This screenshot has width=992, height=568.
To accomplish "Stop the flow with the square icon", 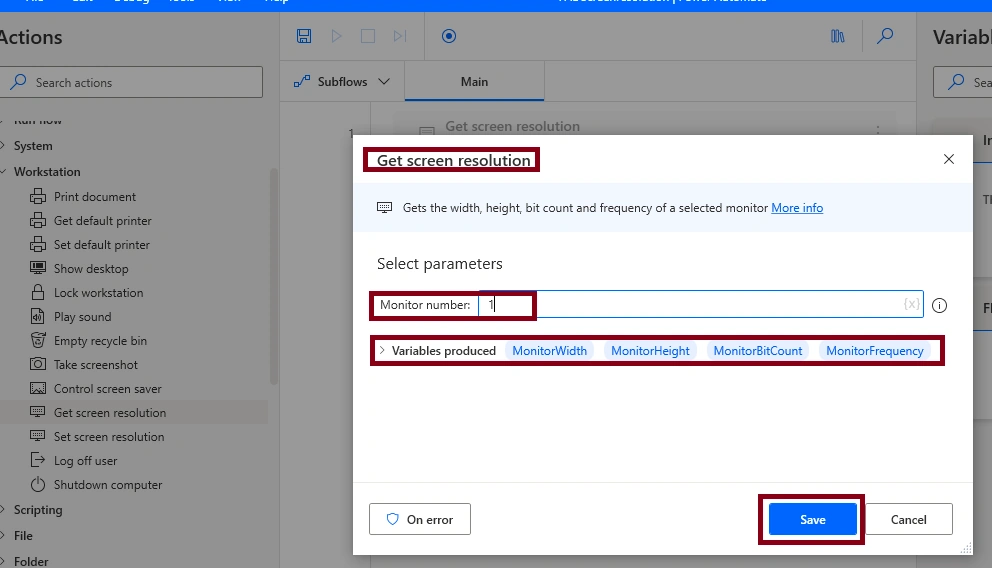I will pos(368,36).
